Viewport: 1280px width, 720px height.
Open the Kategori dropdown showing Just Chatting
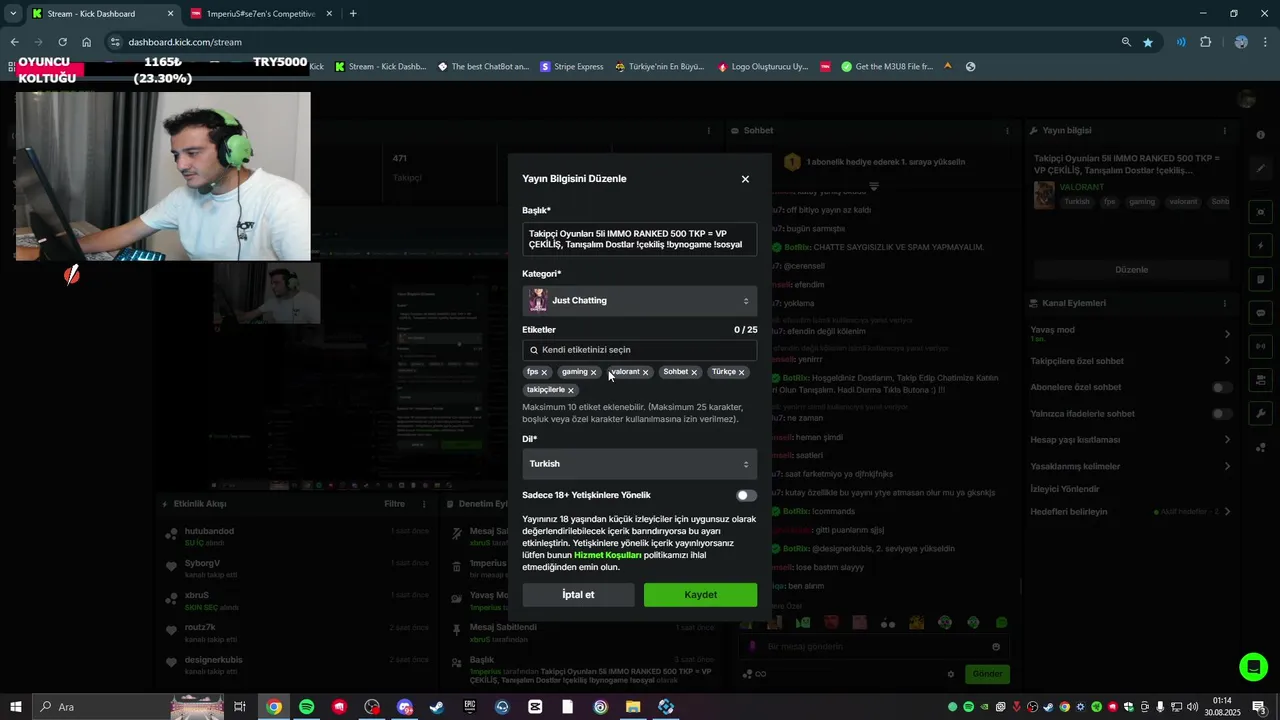[639, 301]
